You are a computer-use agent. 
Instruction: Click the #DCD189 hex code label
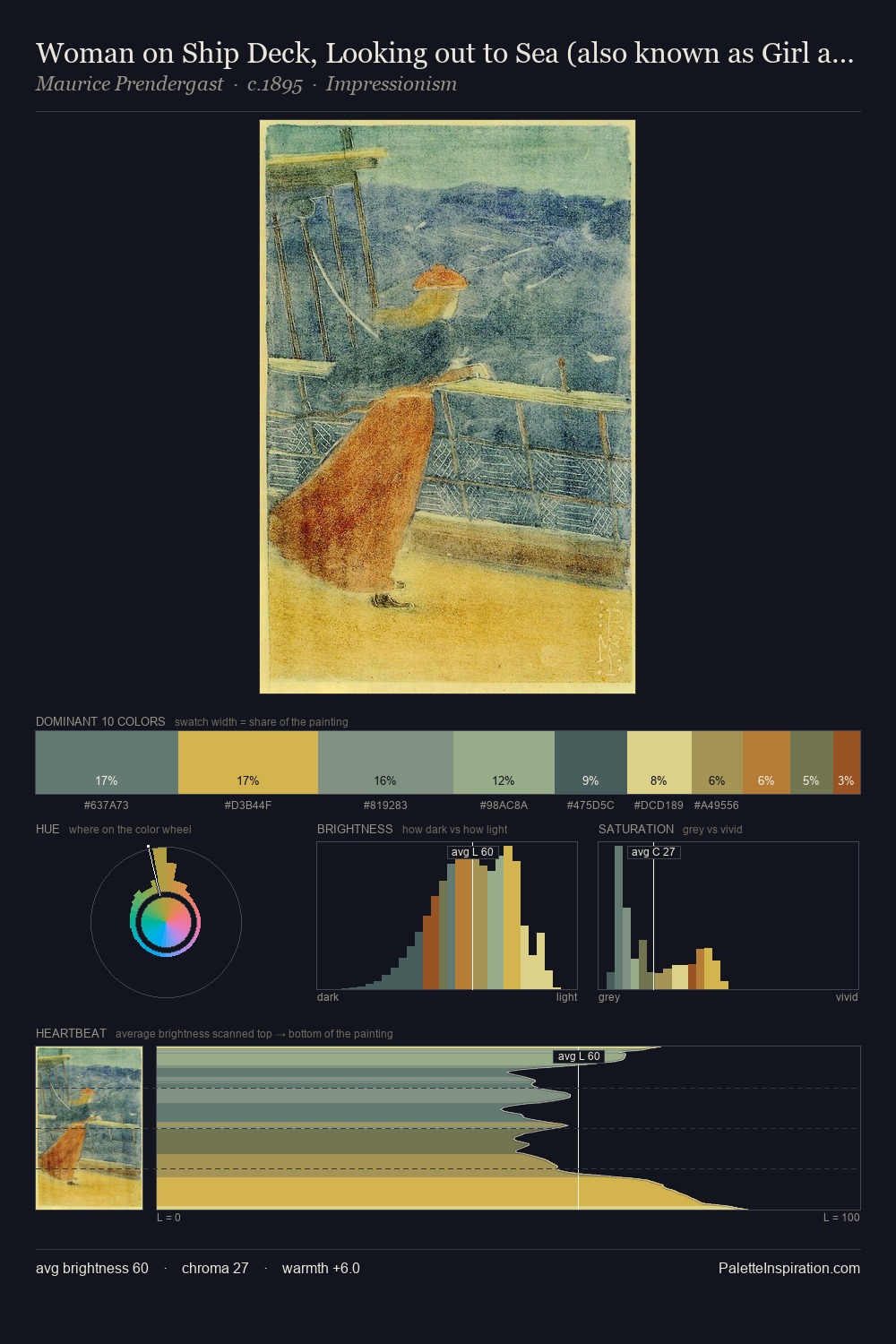(659, 806)
